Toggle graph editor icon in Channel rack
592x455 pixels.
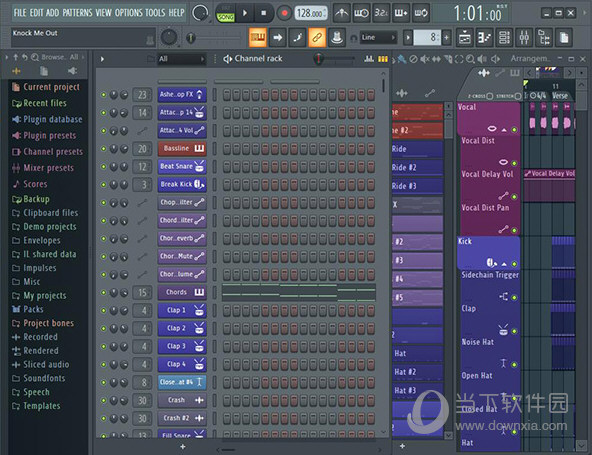[x=369, y=59]
